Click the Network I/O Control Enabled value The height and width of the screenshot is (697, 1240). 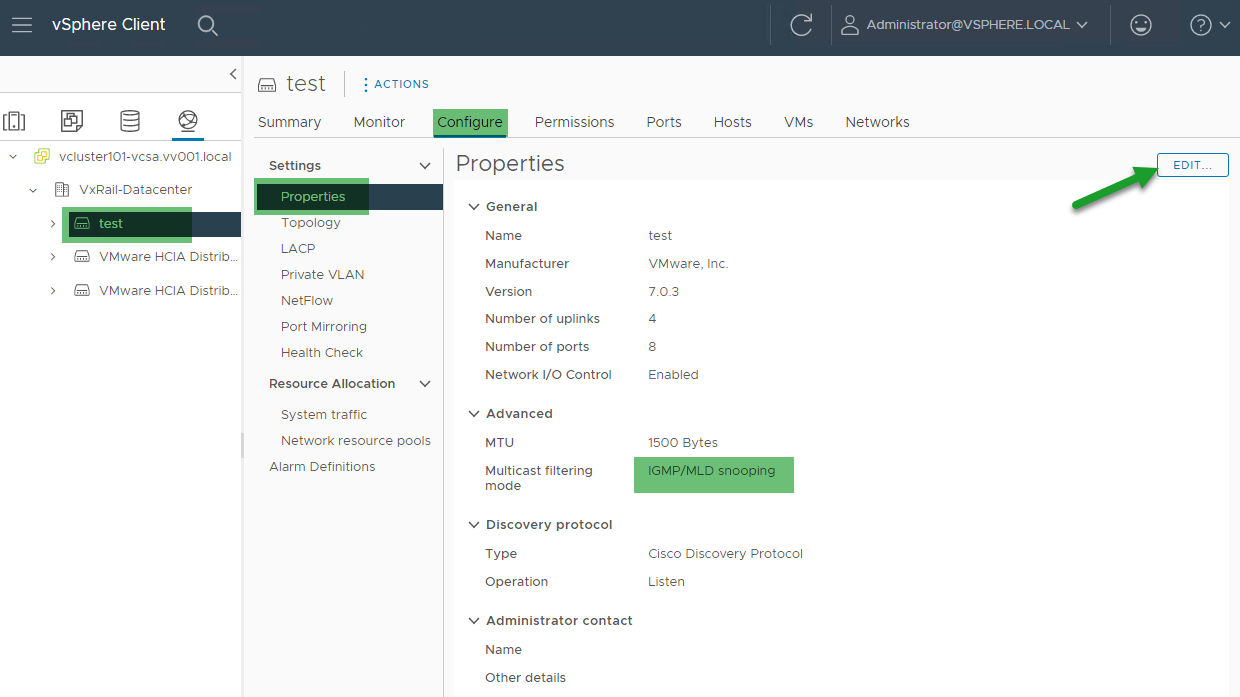coord(673,375)
